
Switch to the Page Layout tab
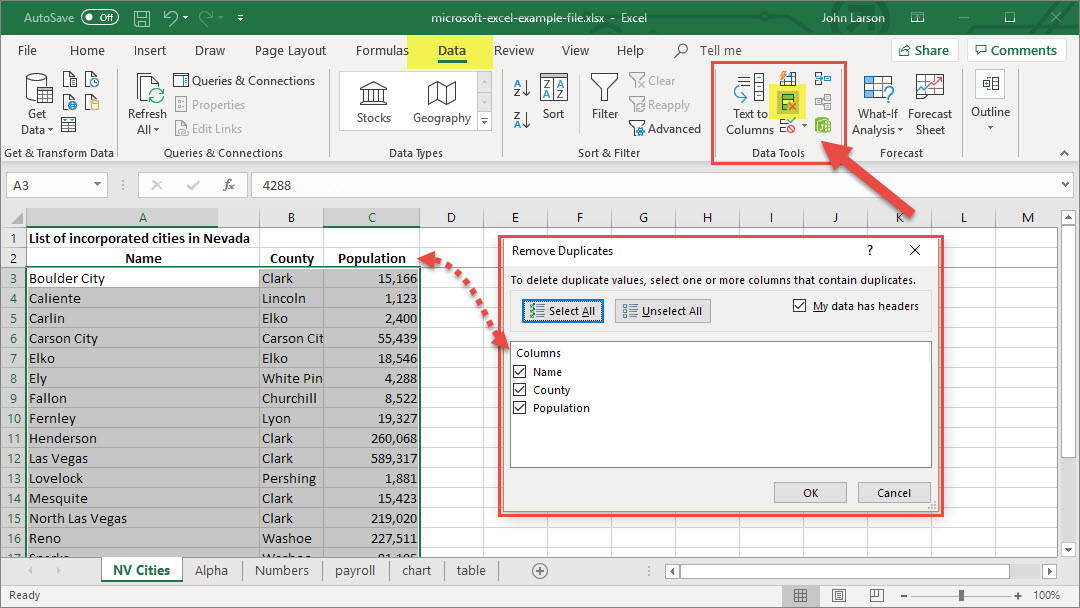pos(290,51)
